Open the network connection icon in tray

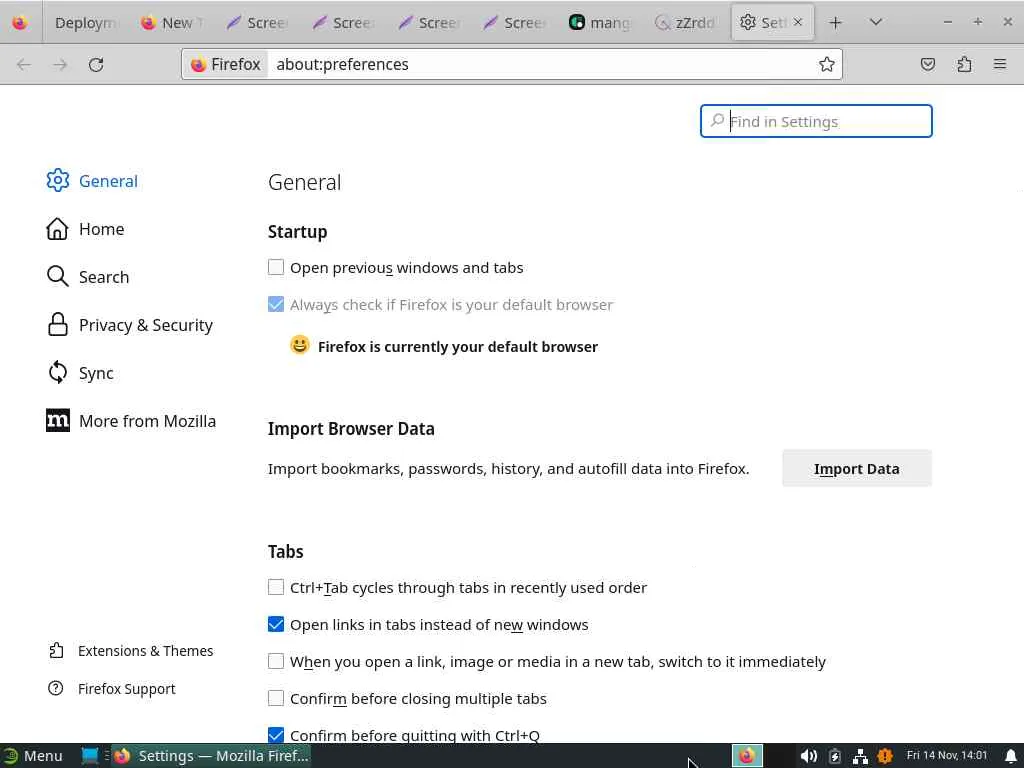860,756
